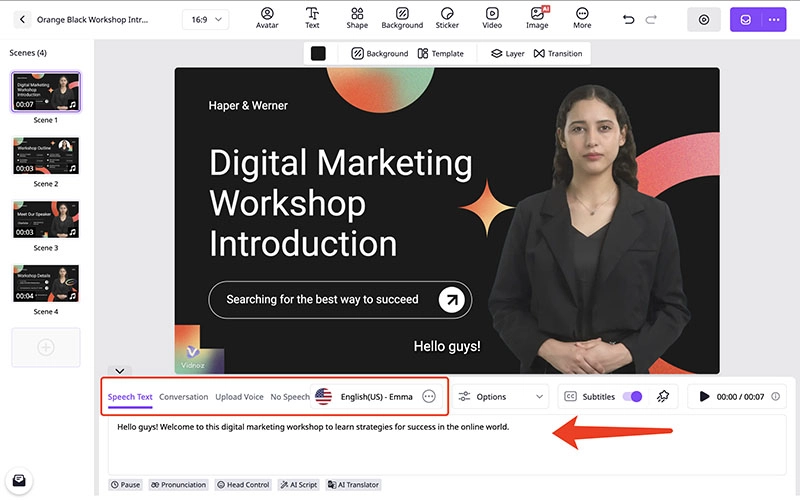The height and width of the screenshot is (500, 800).
Task: Open the Shape tool
Action: pos(357,18)
